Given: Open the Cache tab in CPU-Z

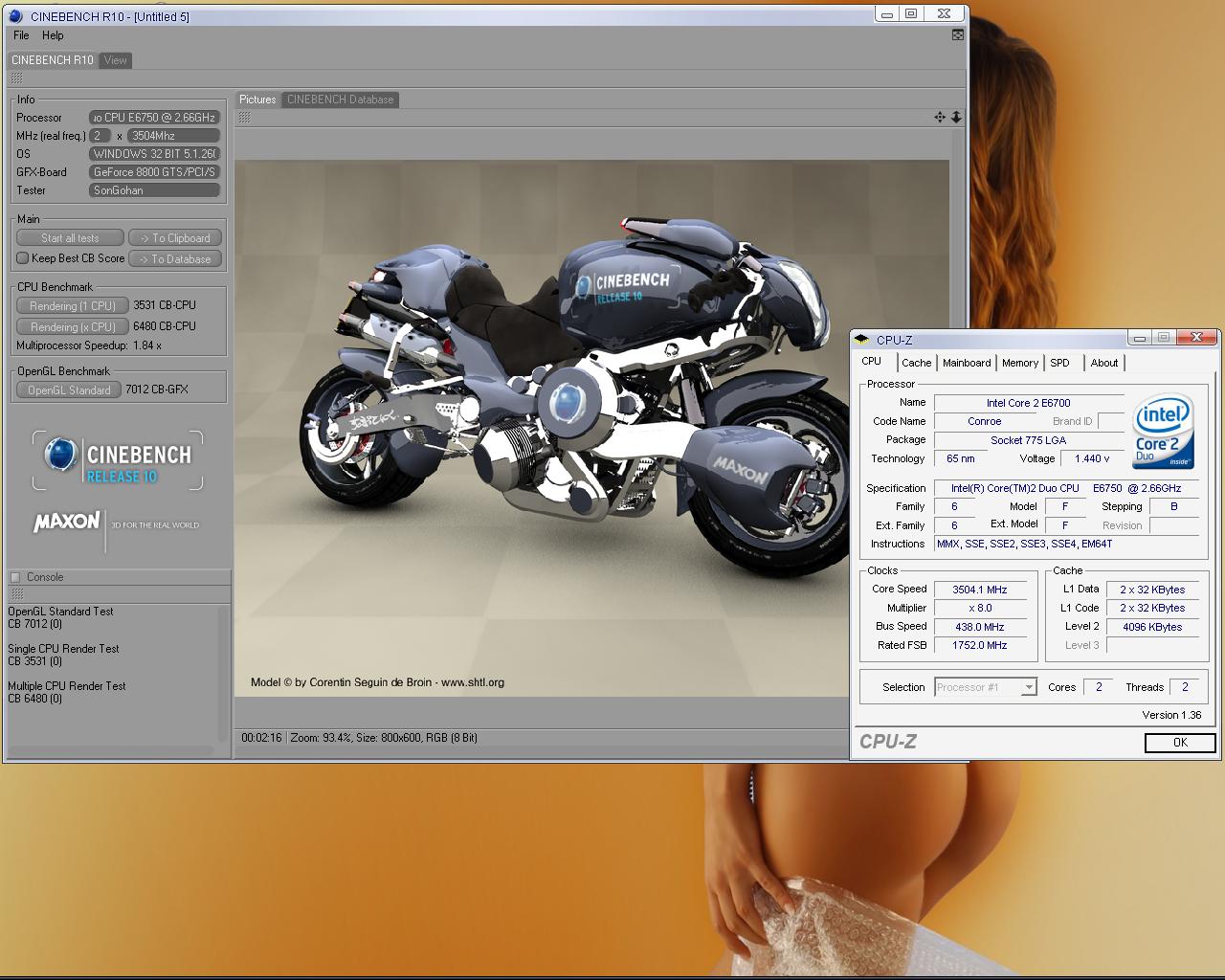Looking at the screenshot, I should [x=916, y=363].
